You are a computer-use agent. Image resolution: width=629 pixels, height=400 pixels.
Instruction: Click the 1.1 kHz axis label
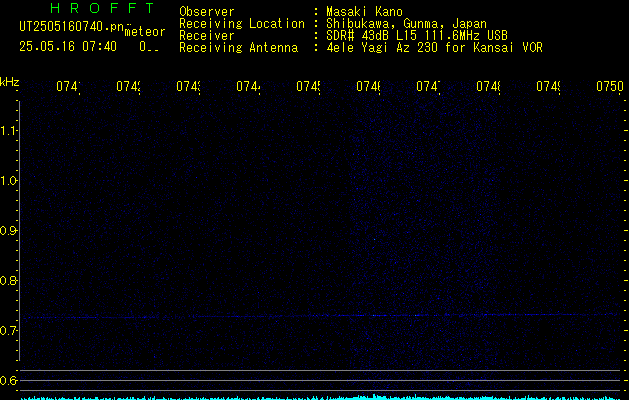(x=8, y=131)
